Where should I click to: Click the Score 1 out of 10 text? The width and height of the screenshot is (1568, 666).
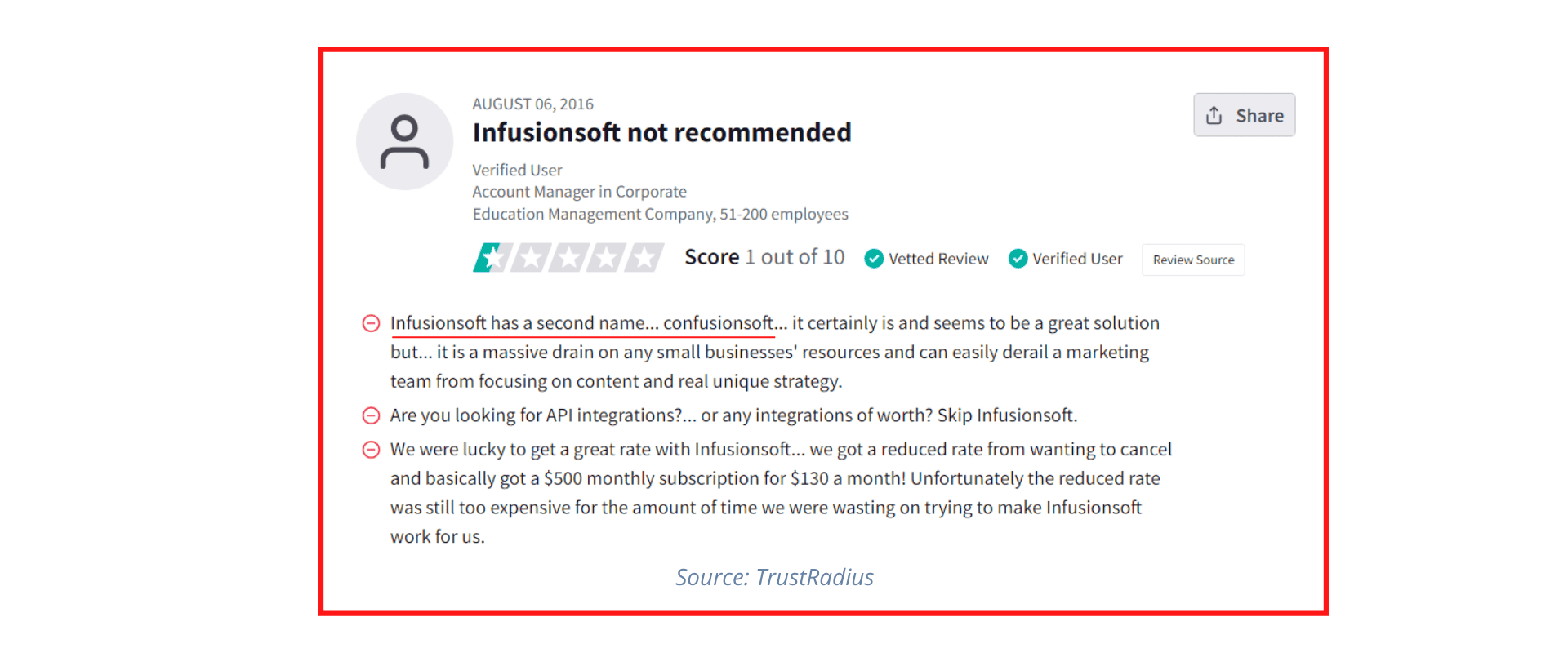(764, 257)
